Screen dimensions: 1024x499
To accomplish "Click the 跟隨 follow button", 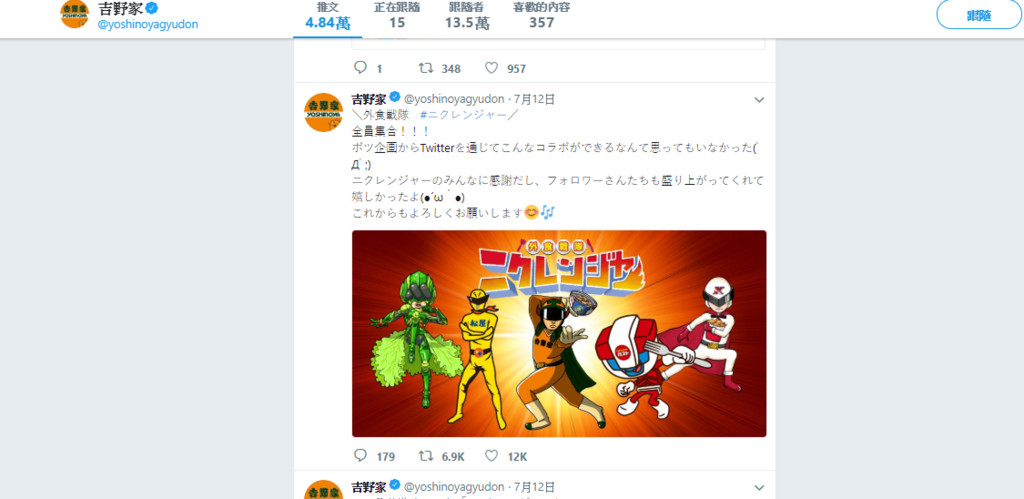I will tap(979, 16).
